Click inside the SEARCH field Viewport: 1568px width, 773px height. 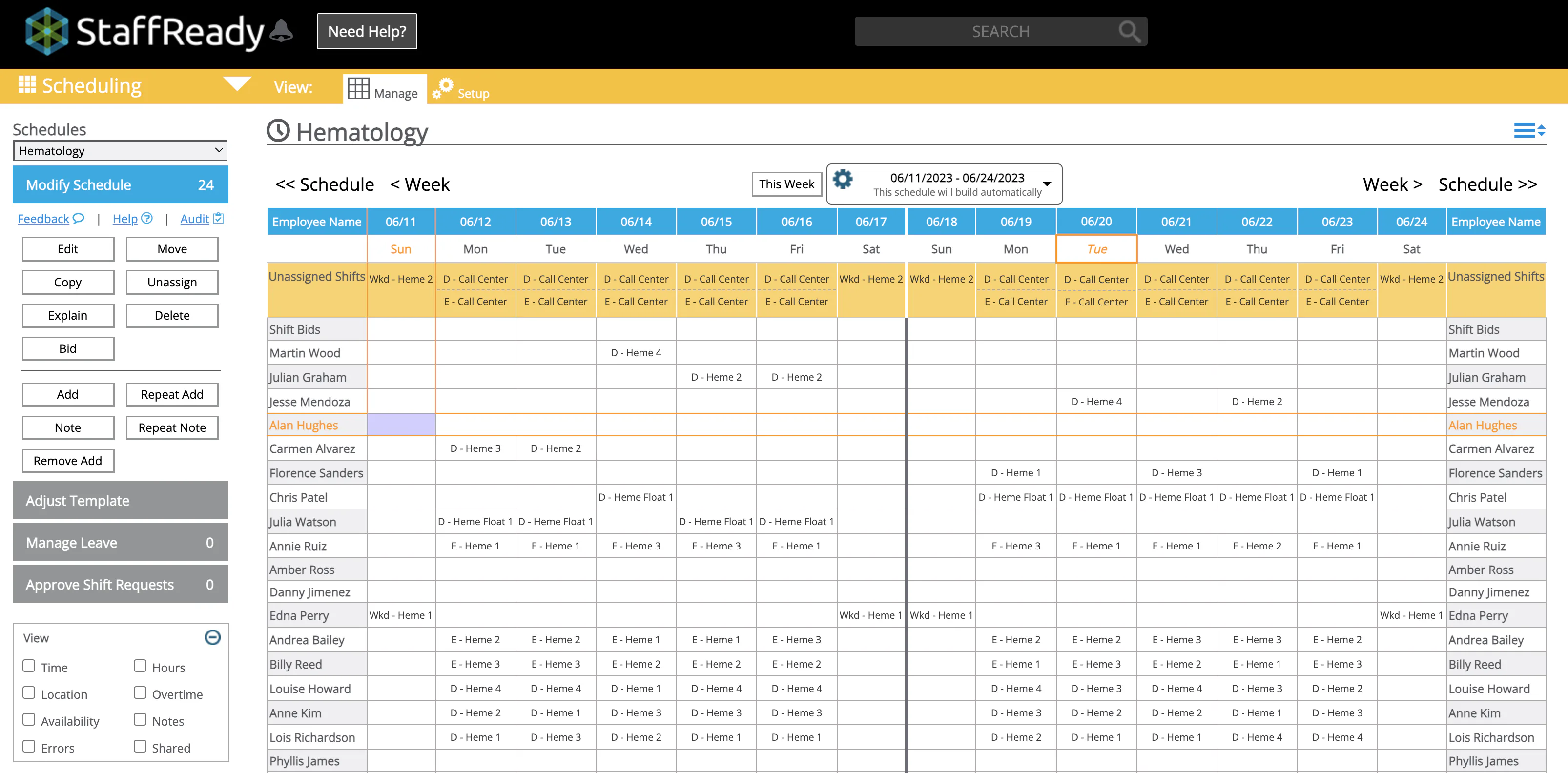coord(1001,31)
